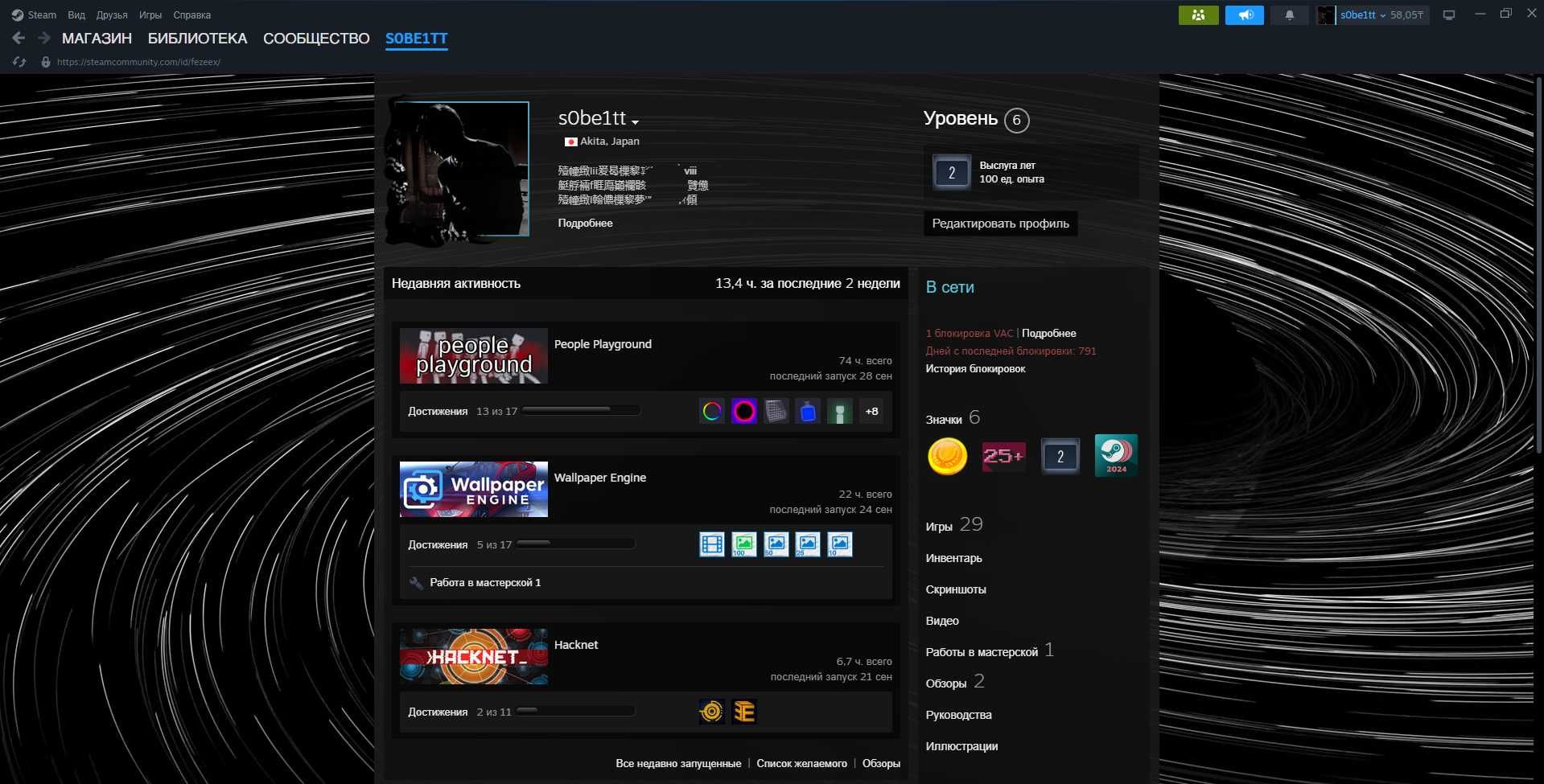Reload the page with the refresh icon

click(19, 62)
